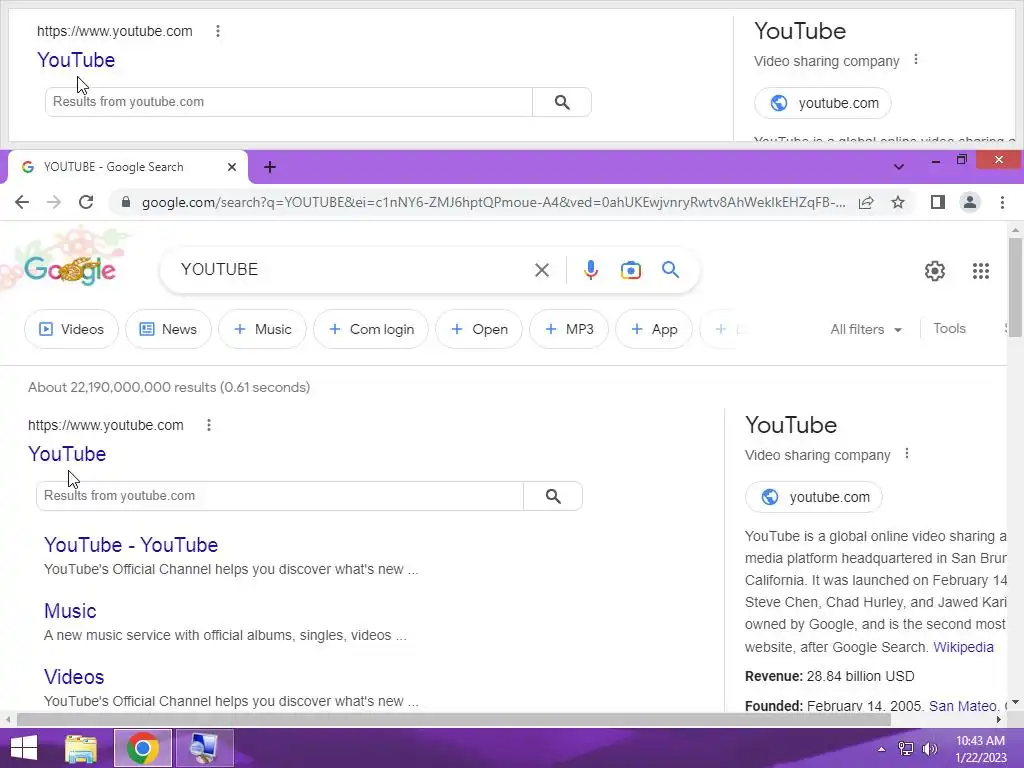Select the Videos filter chip
This screenshot has width=1024, height=768.
pyautogui.click(x=71, y=329)
